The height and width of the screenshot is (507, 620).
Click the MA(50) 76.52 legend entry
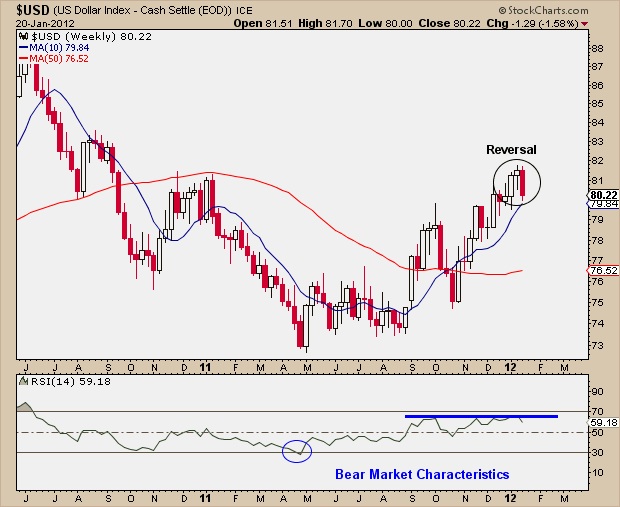[53, 59]
